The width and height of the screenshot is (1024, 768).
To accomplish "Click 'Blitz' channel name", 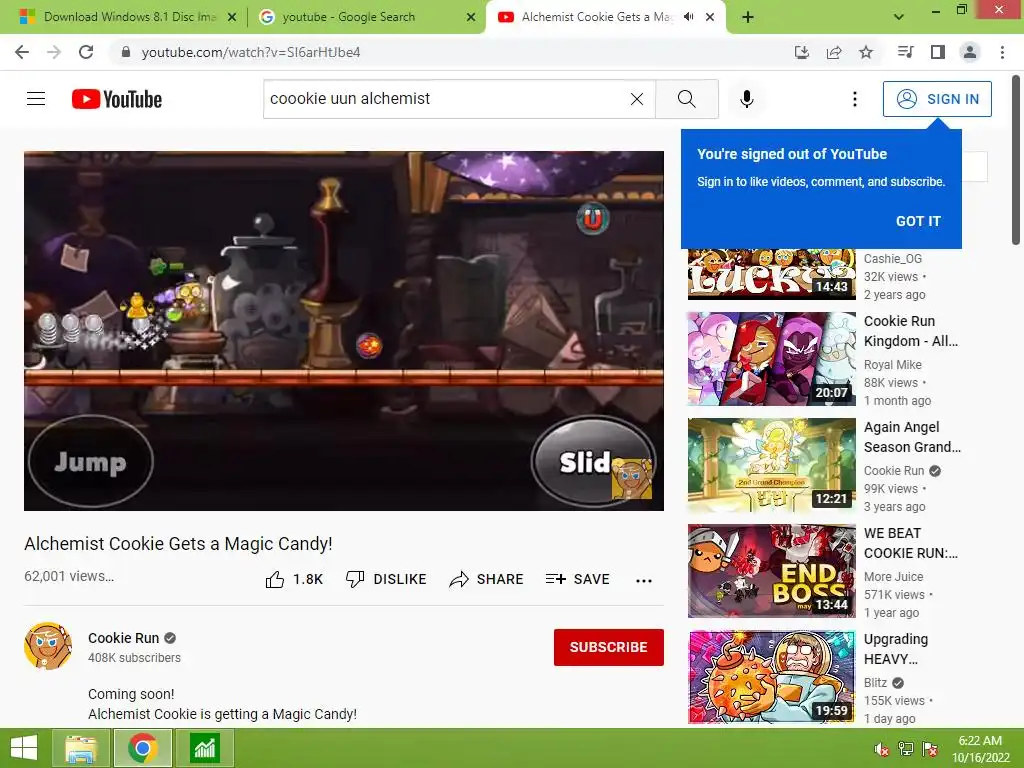I will point(875,682).
